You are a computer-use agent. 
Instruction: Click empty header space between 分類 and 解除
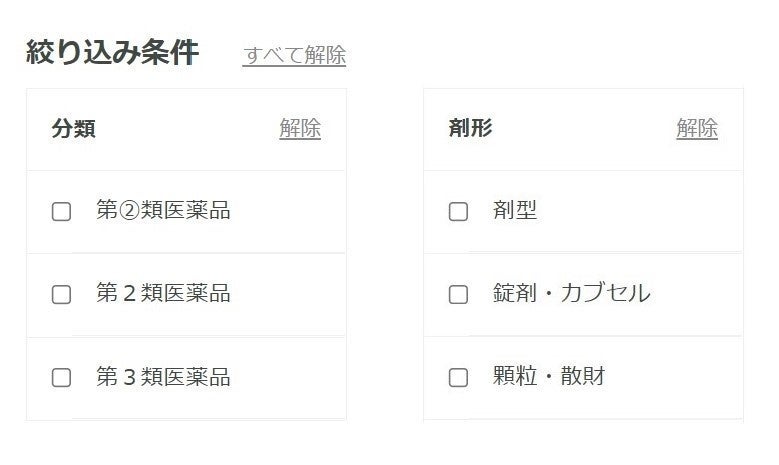pyautogui.click(x=187, y=128)
